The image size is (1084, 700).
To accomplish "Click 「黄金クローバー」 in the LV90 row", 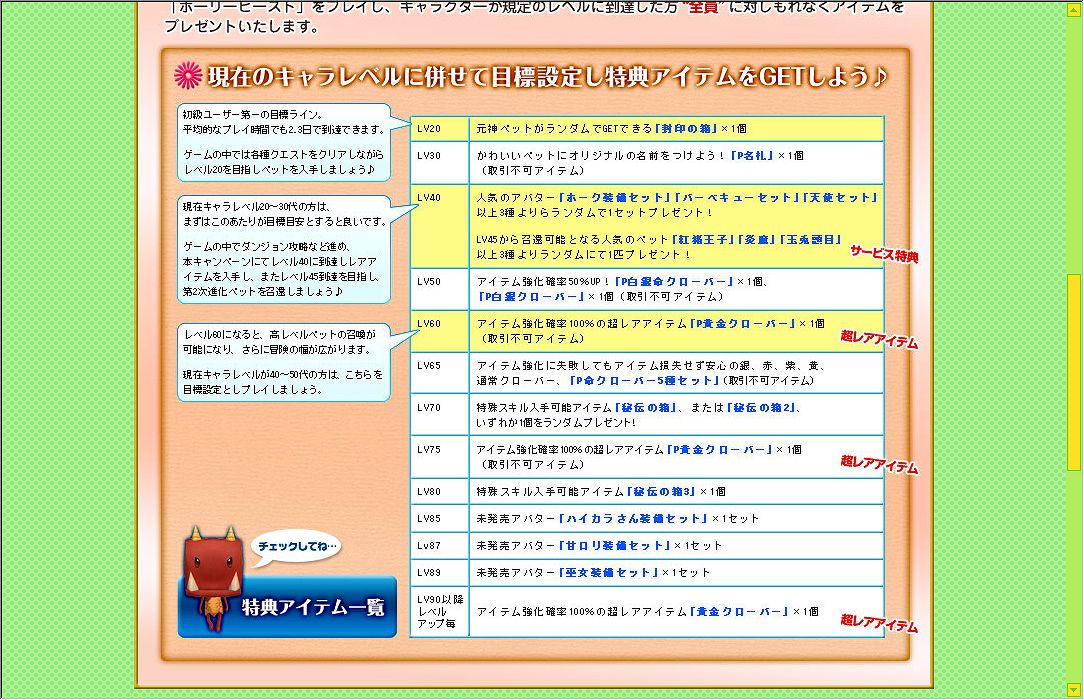I will 740,612.
